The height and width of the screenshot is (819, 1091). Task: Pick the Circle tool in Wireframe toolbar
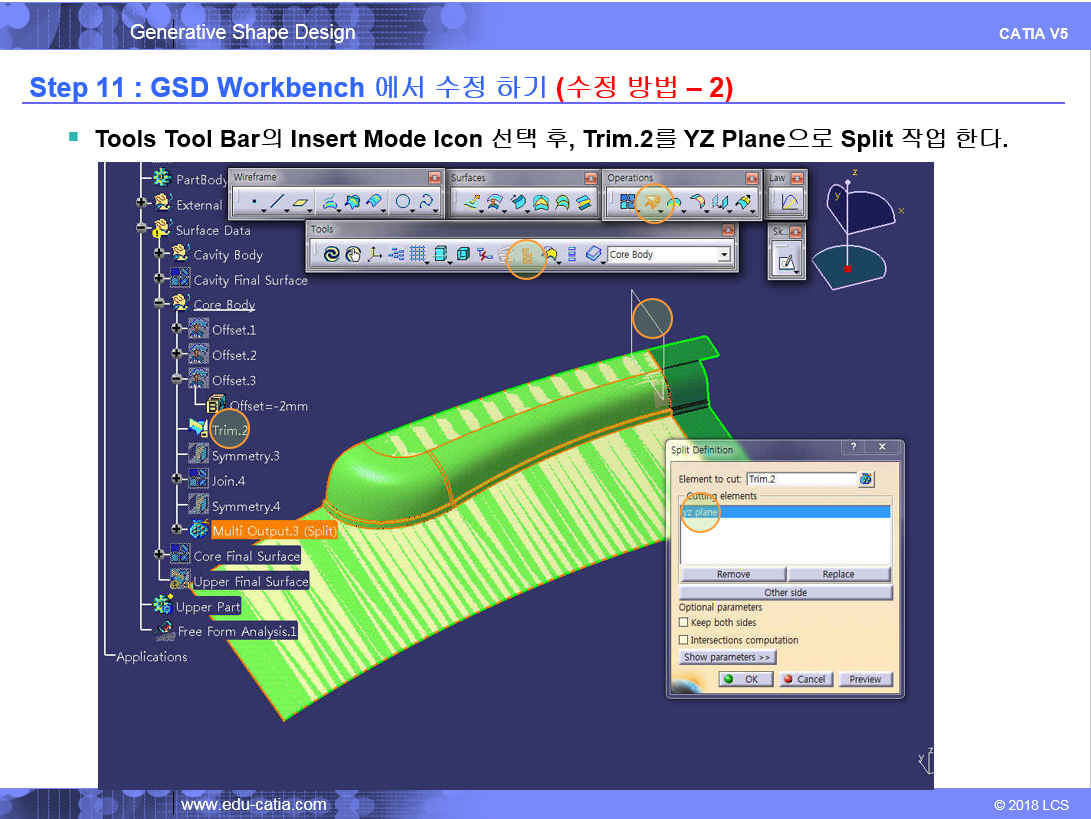pyautogui.click(x=403, y=203)
